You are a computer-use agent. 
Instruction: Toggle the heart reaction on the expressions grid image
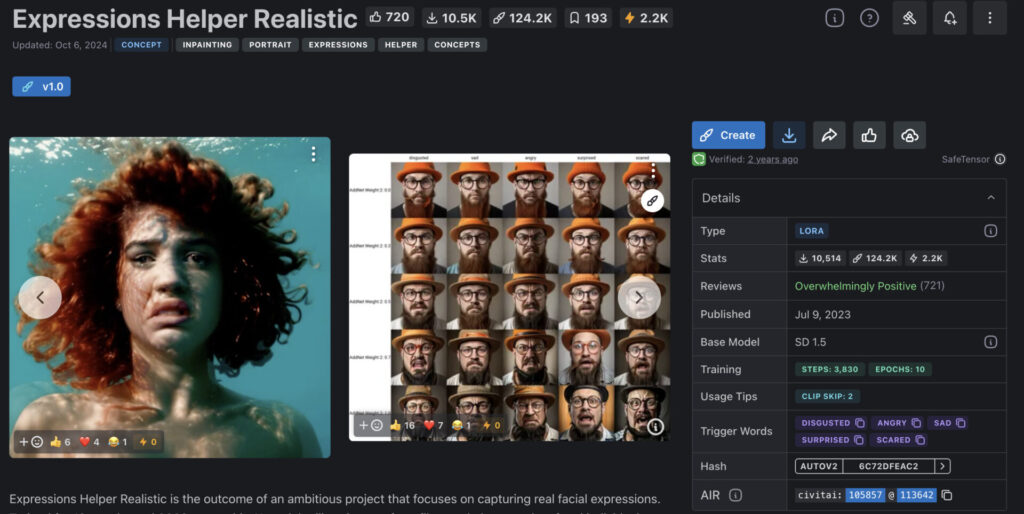coord(433,425)
